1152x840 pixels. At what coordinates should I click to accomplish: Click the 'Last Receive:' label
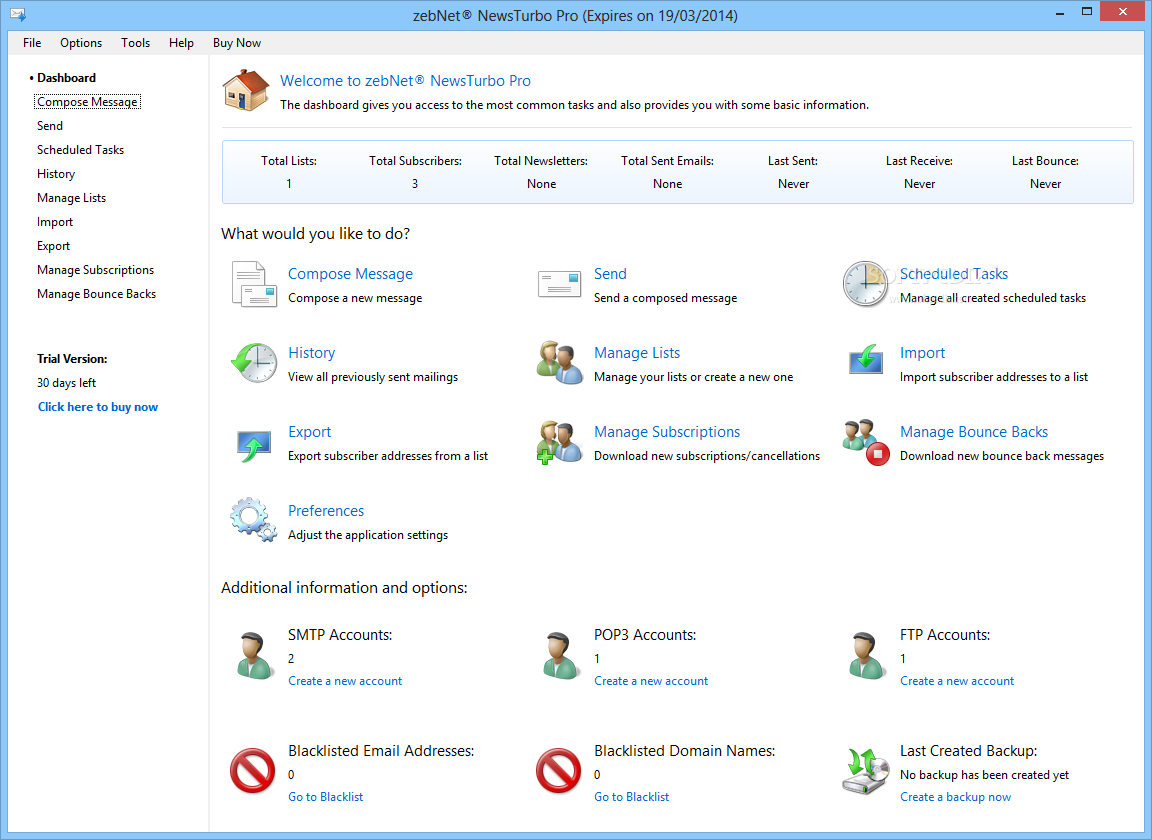919,161
